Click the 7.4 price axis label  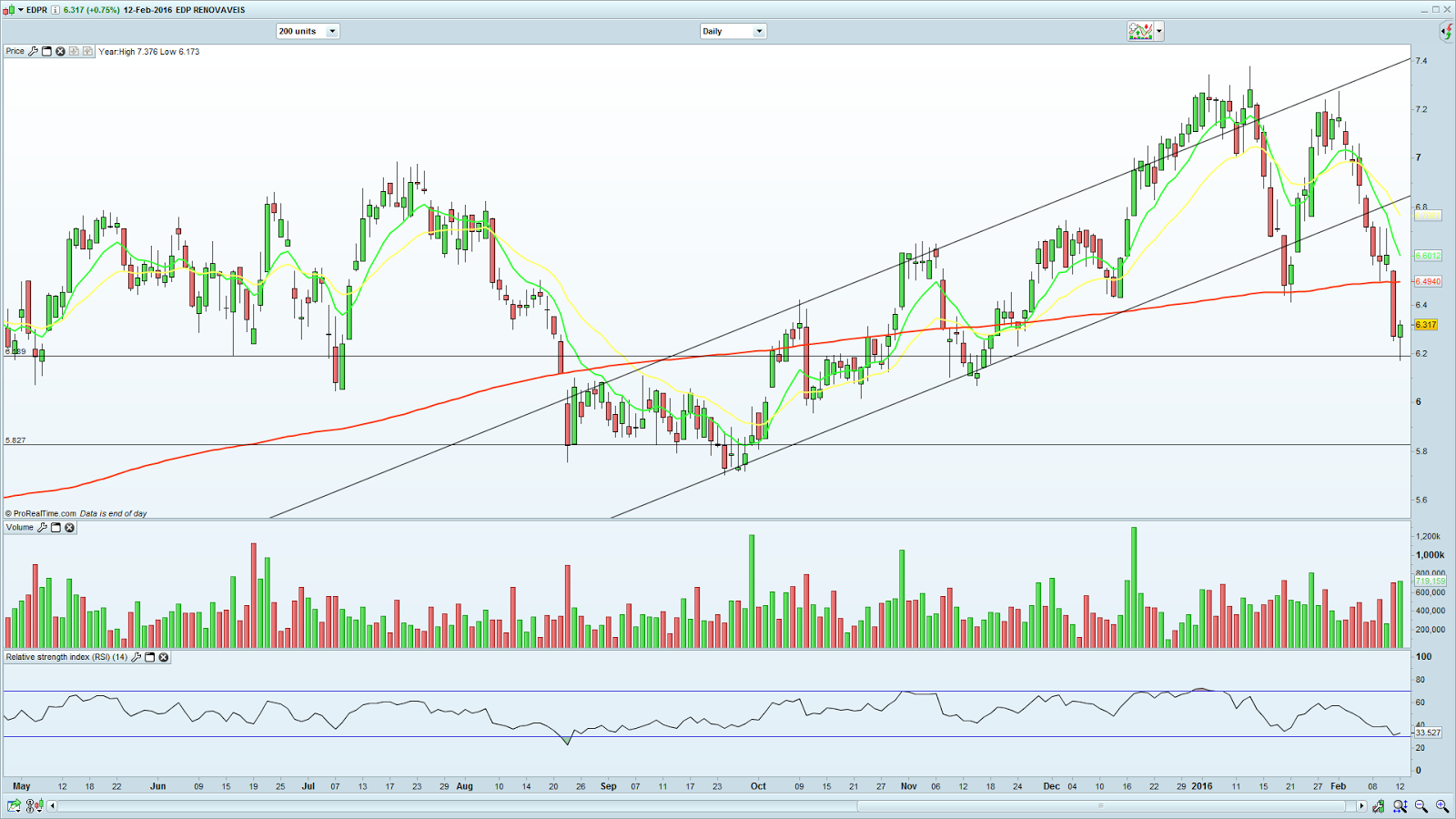[1421, 61]
